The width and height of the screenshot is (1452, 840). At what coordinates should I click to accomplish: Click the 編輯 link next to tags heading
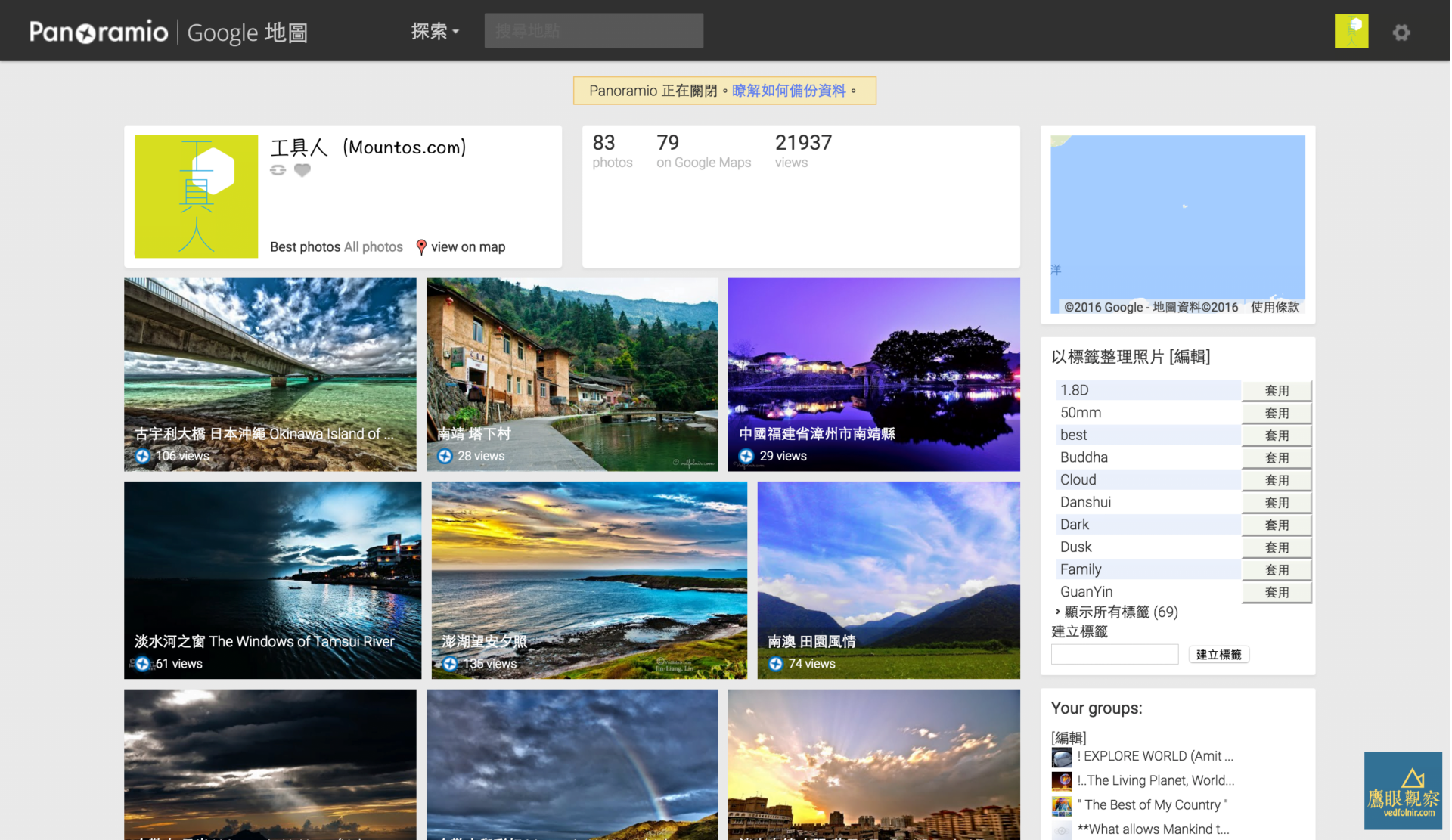click(x=1190, y=357)
